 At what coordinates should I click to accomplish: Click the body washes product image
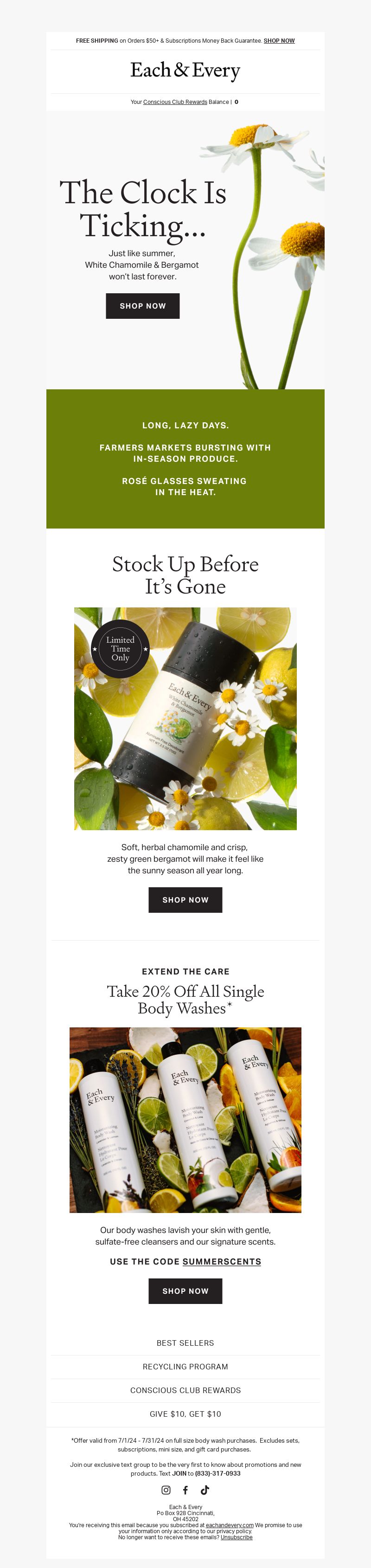pyautogui.click(x=185, y=1120)
